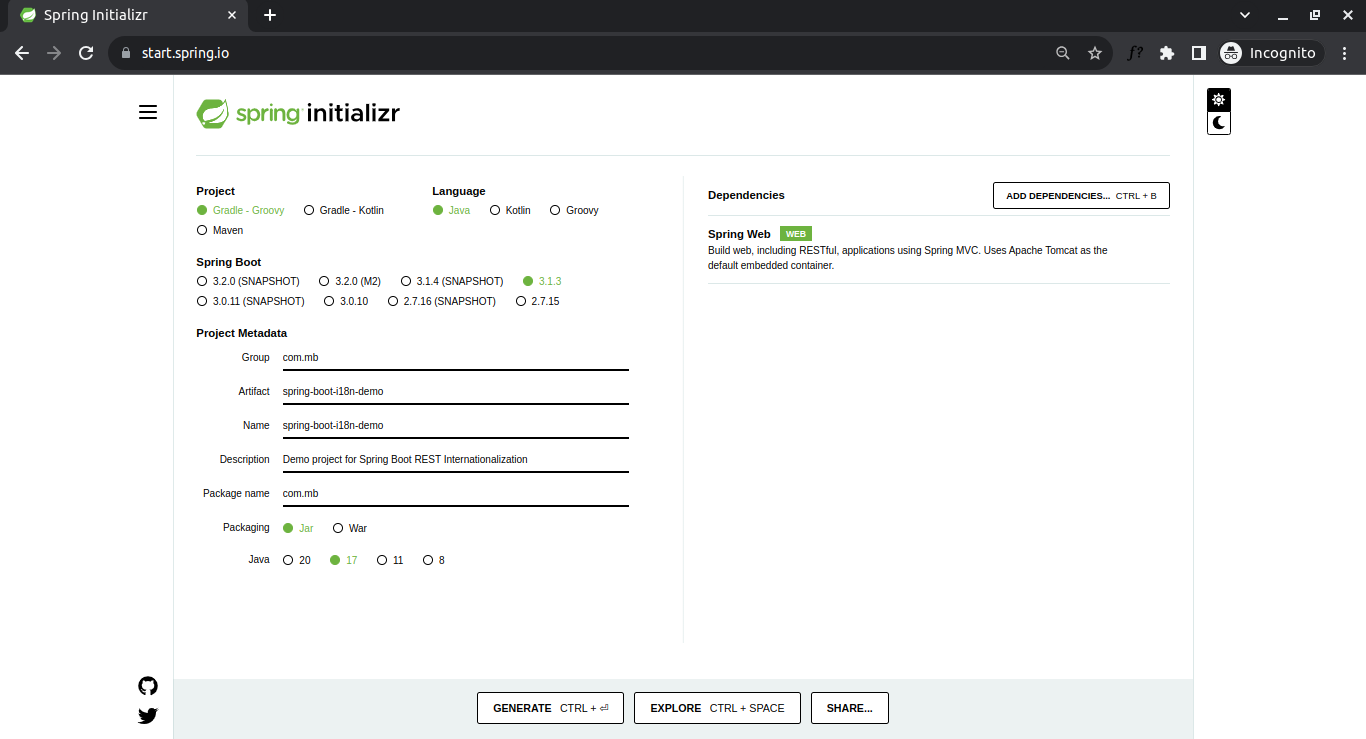This screenshot has height=739, width=1366.
Task: Reload the page
Action: [x=86, y=53]
